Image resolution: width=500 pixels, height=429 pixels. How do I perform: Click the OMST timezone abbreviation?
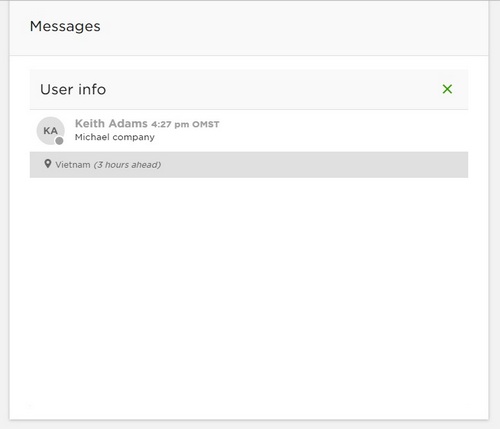[x=206, y=124]
